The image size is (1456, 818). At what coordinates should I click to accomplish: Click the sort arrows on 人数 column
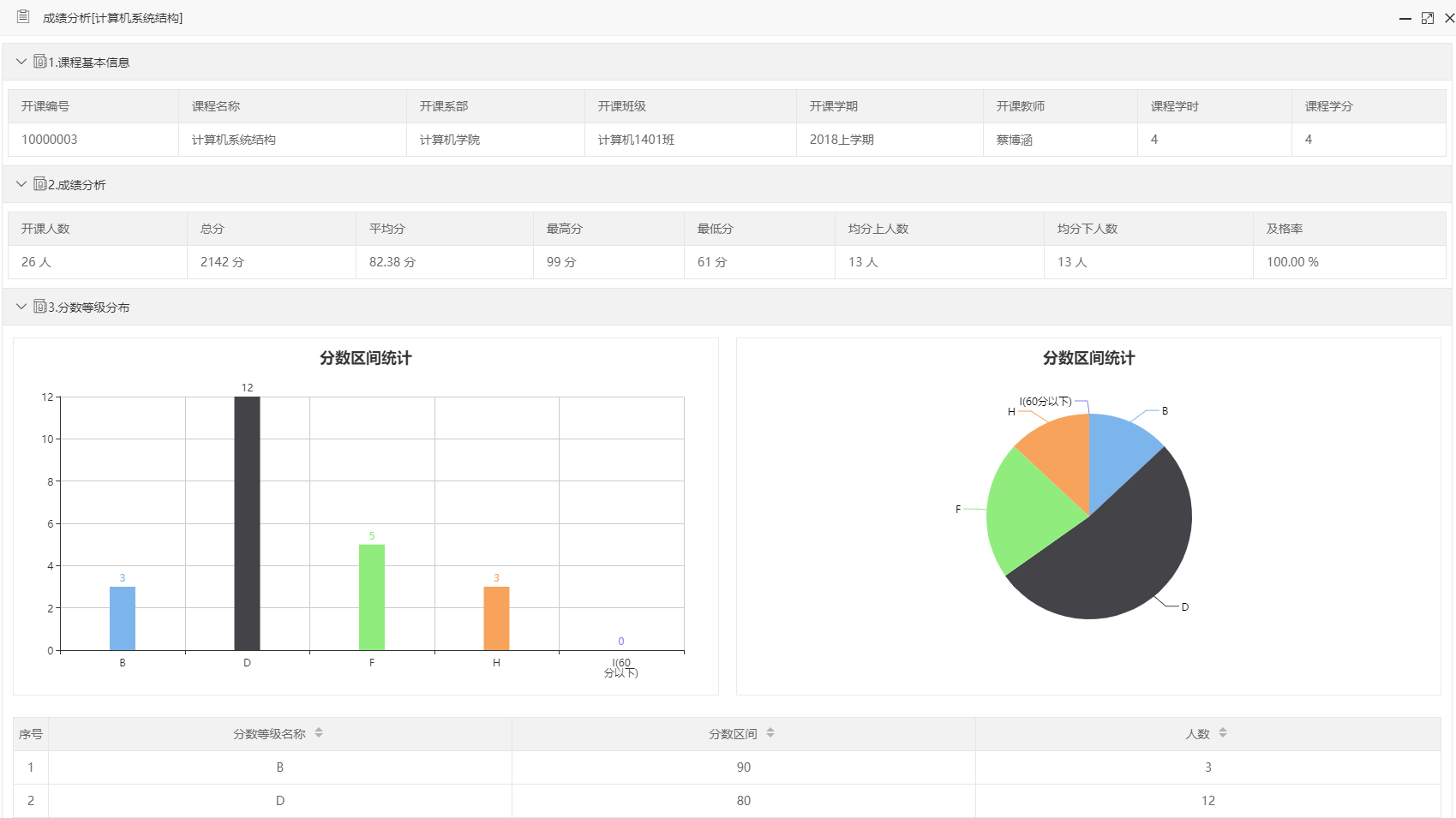coord(1223,733)
